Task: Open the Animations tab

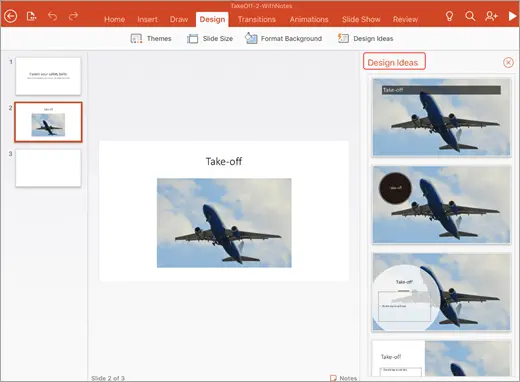Action: coord(309,19)
